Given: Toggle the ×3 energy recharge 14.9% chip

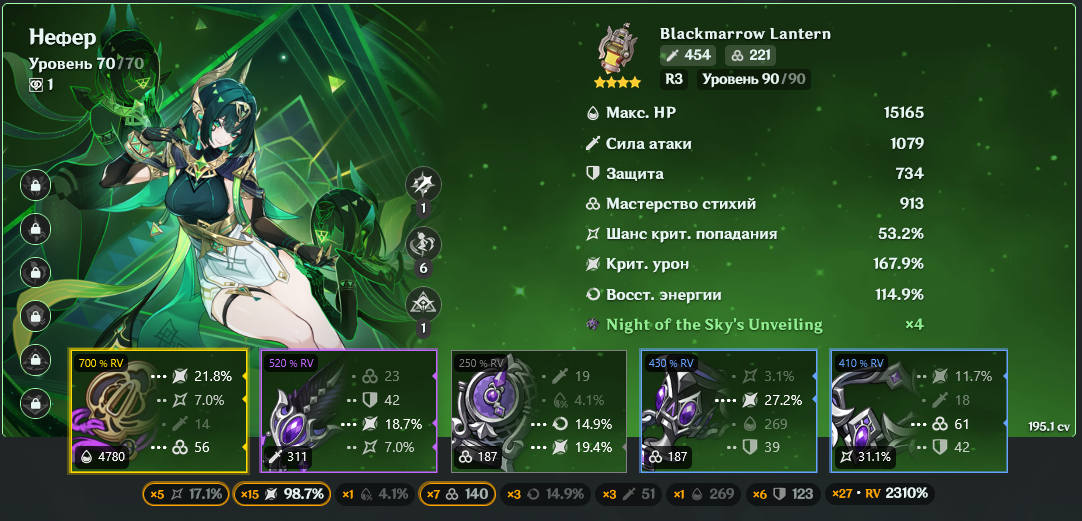Looking at the screenshot, I should 545,494.
